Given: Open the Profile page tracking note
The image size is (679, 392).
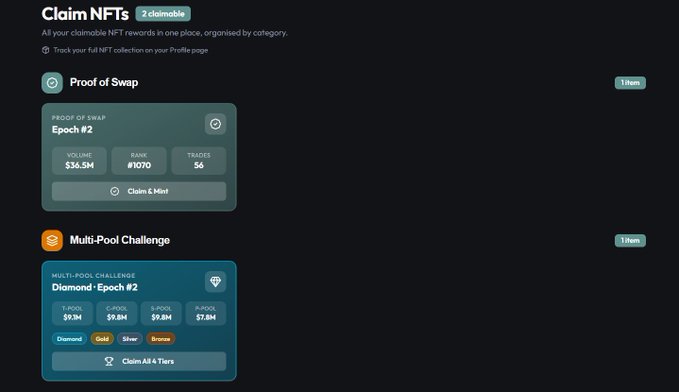Looking at the screenshot, I should 130,50.
